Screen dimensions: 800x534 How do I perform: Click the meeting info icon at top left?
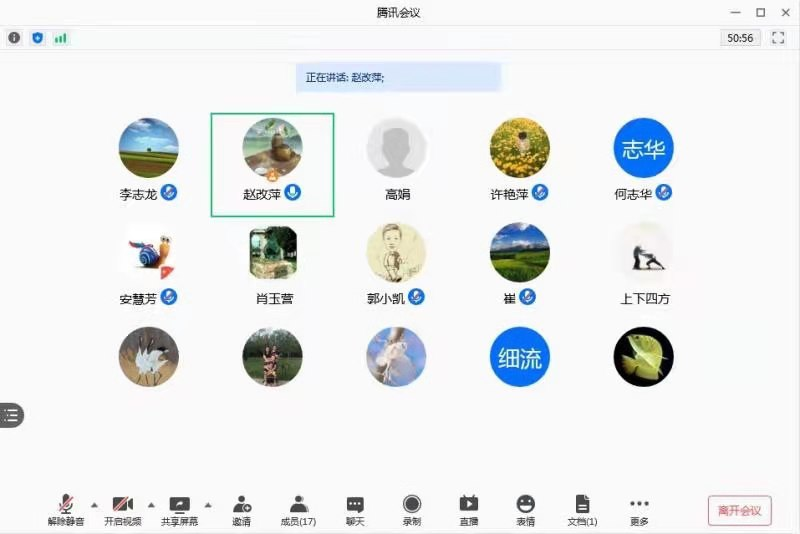coord(14,38)
